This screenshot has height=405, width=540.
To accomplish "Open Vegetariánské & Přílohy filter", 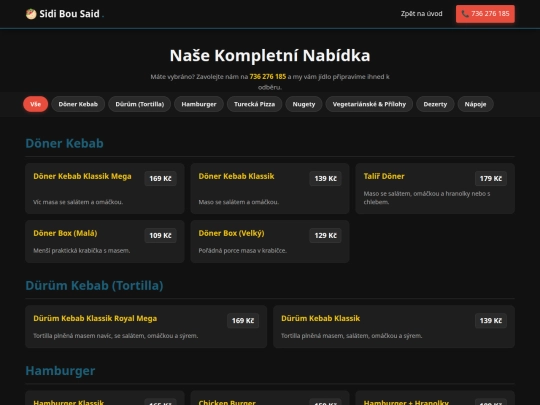I will (369, 104).
